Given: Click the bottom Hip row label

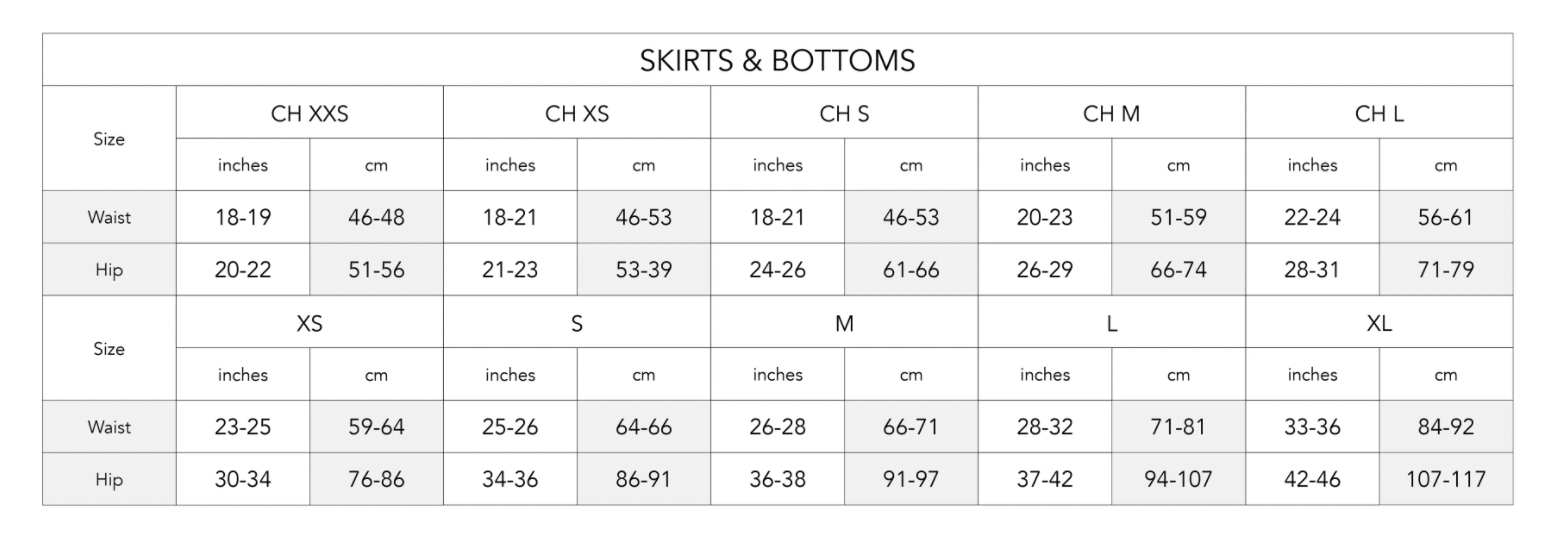Looking at the screenshot, I should [x=109, y=480].
